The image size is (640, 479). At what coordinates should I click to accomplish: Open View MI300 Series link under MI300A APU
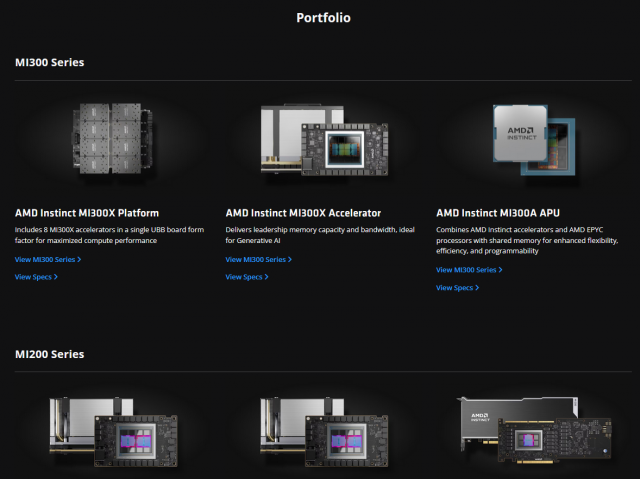click(469, 270)
